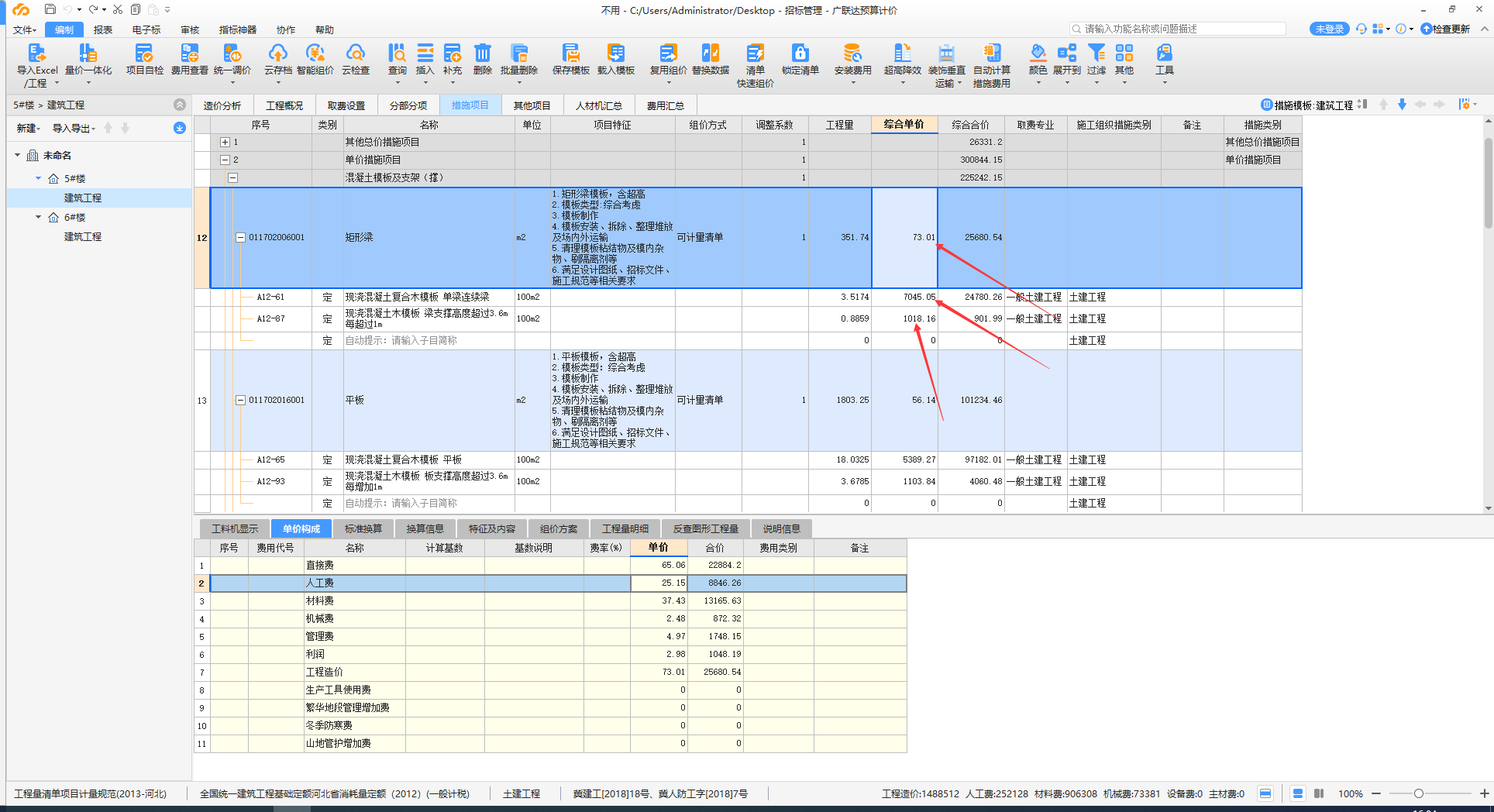
Task: Open the 文件 menu dropdown
Action: (25, 29)
